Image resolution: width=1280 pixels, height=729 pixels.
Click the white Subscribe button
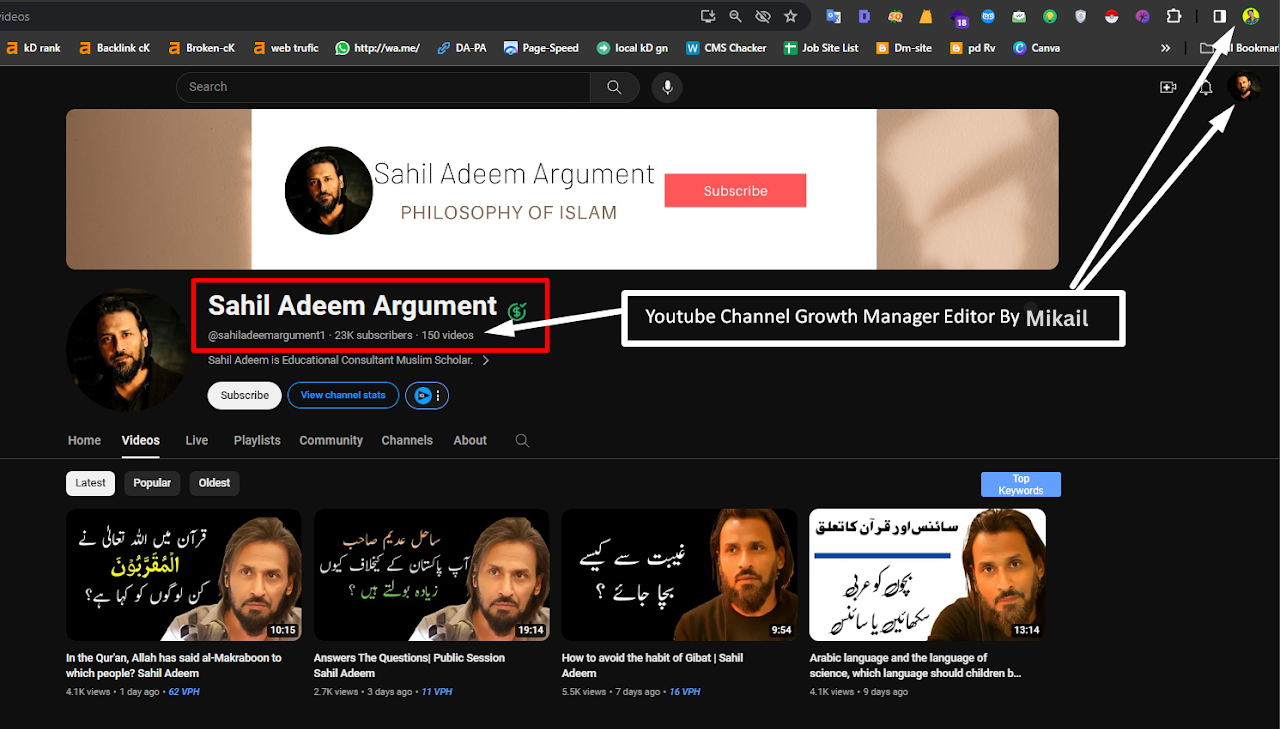point(244,395)
